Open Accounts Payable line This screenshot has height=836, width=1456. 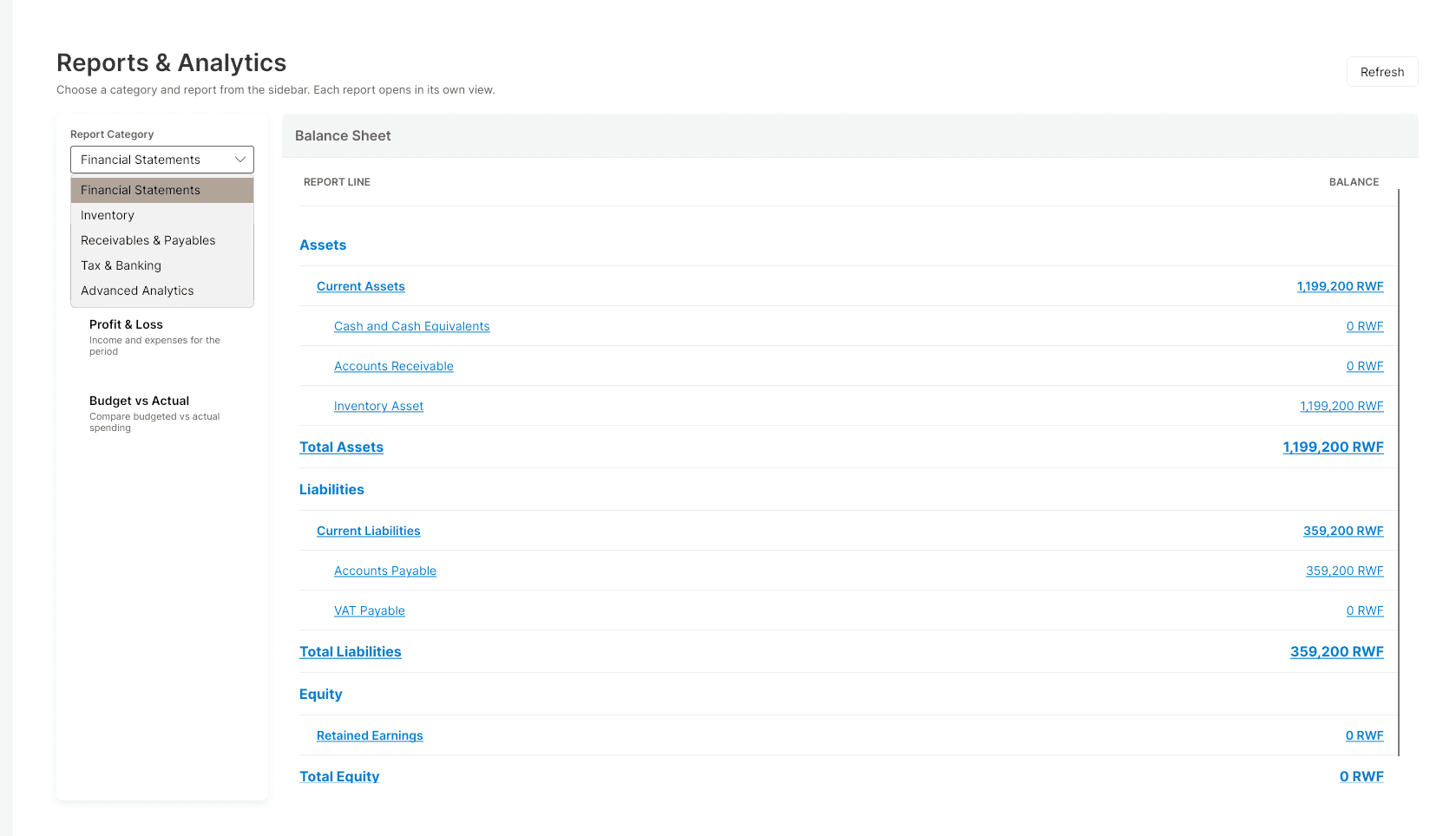point(385,571)
